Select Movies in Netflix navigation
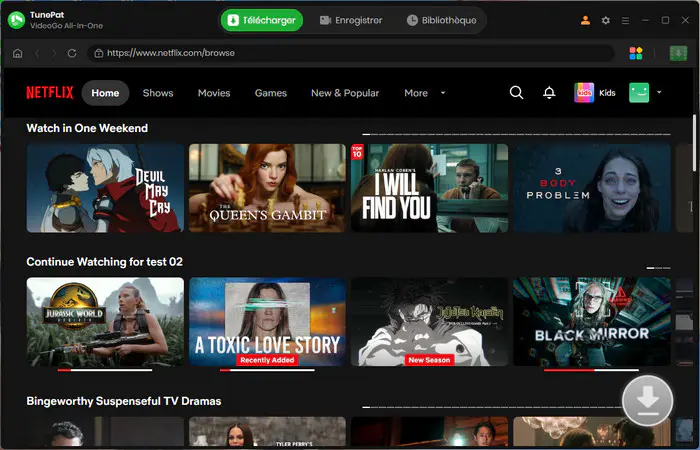 point(214,93)
